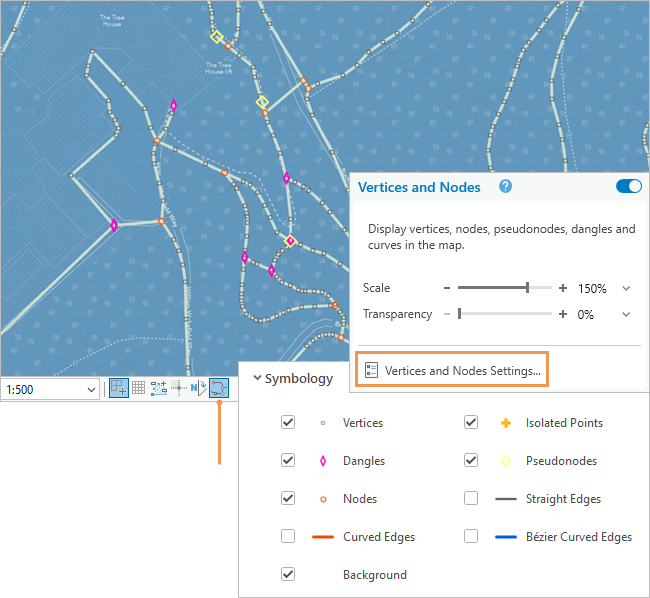
Task: Turn off the Vertices and Nodes switch
Action: point(628,187)
